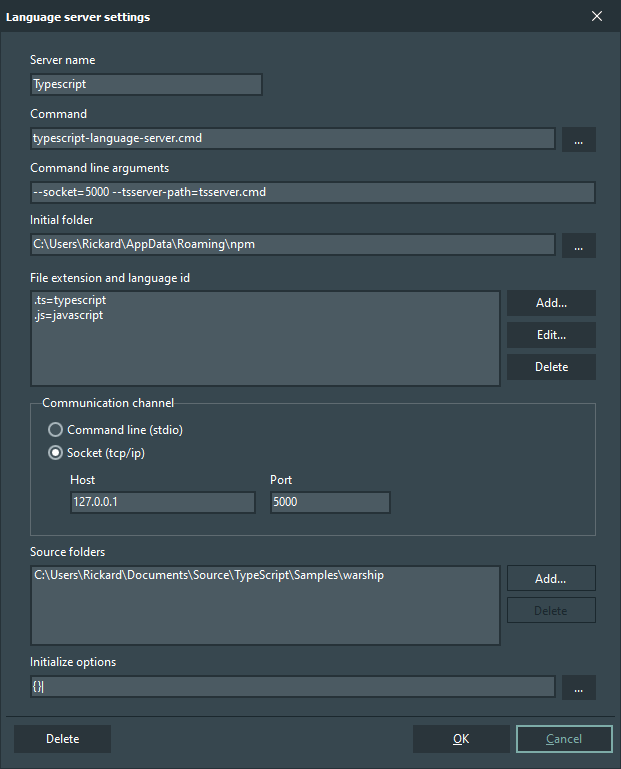Click inside the Initial folder path field
The height and width of the screenshot is (769, 621).
(x=292, y=245)
